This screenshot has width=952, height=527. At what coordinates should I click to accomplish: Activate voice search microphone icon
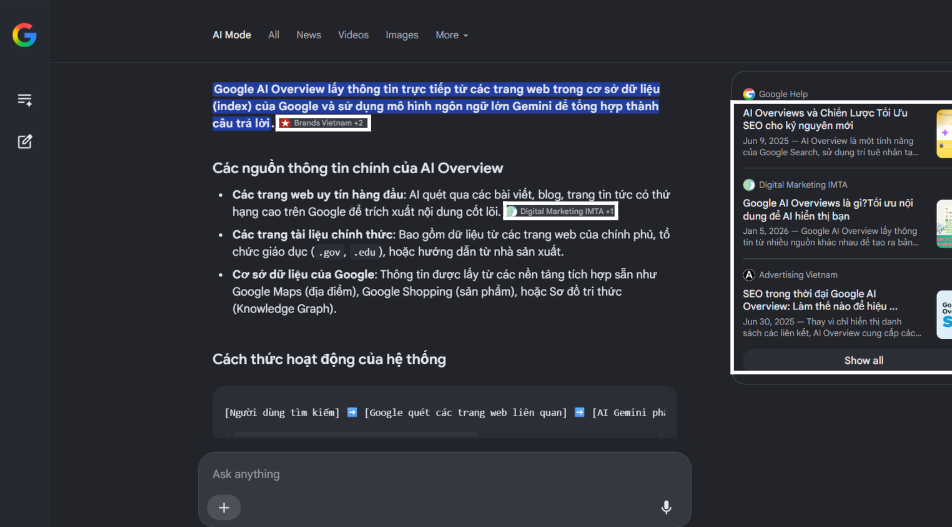pos(666,508)
